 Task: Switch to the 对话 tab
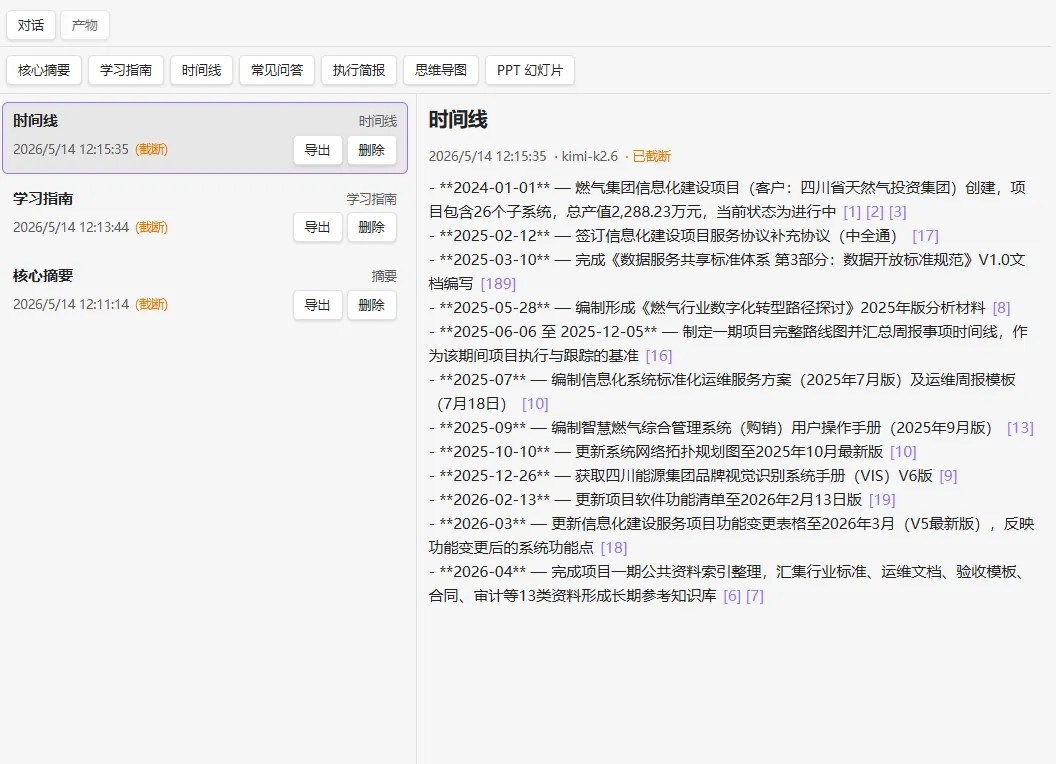pyautogui.click(x=31, y=26)
